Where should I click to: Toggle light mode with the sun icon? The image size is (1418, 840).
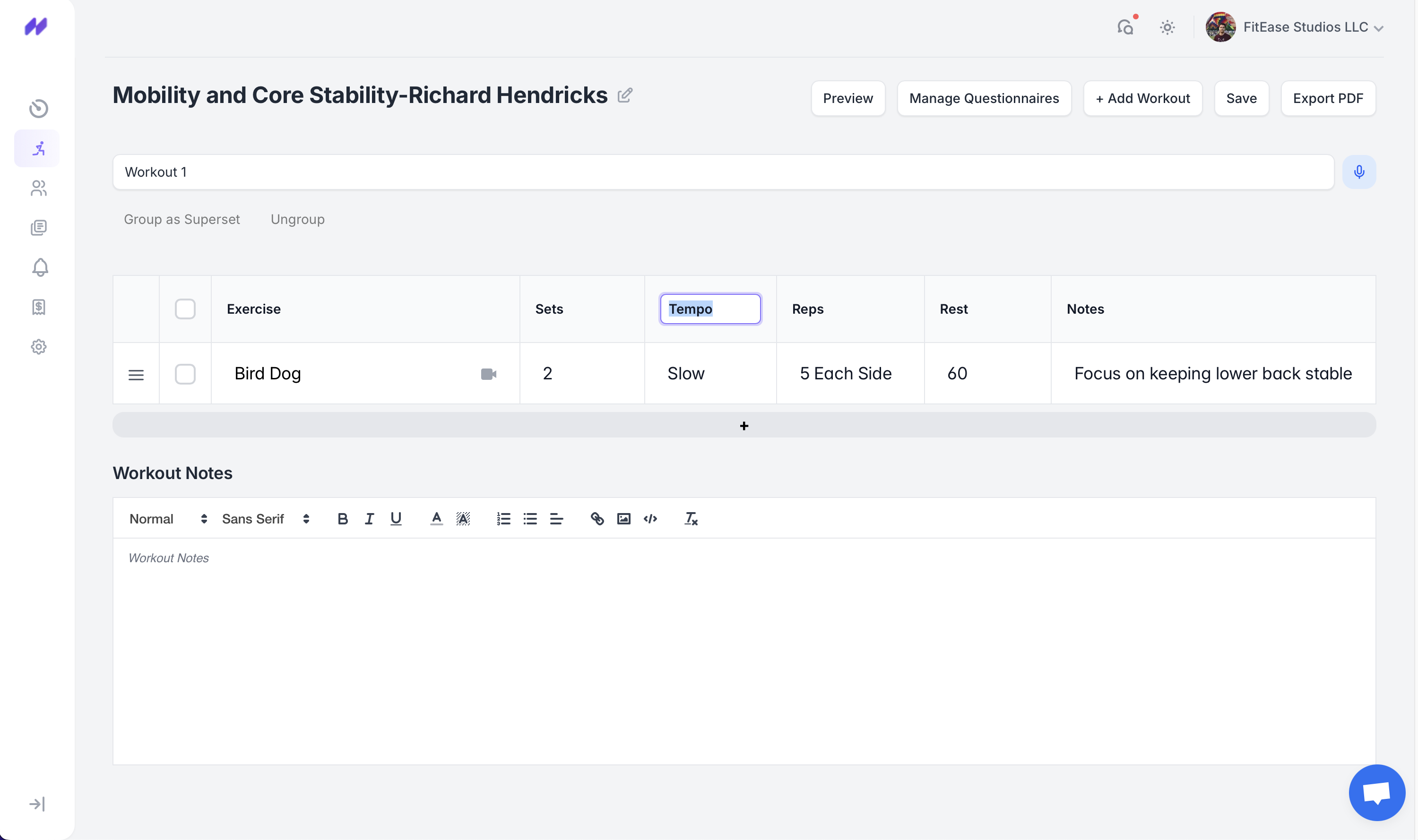point(1167,26)
